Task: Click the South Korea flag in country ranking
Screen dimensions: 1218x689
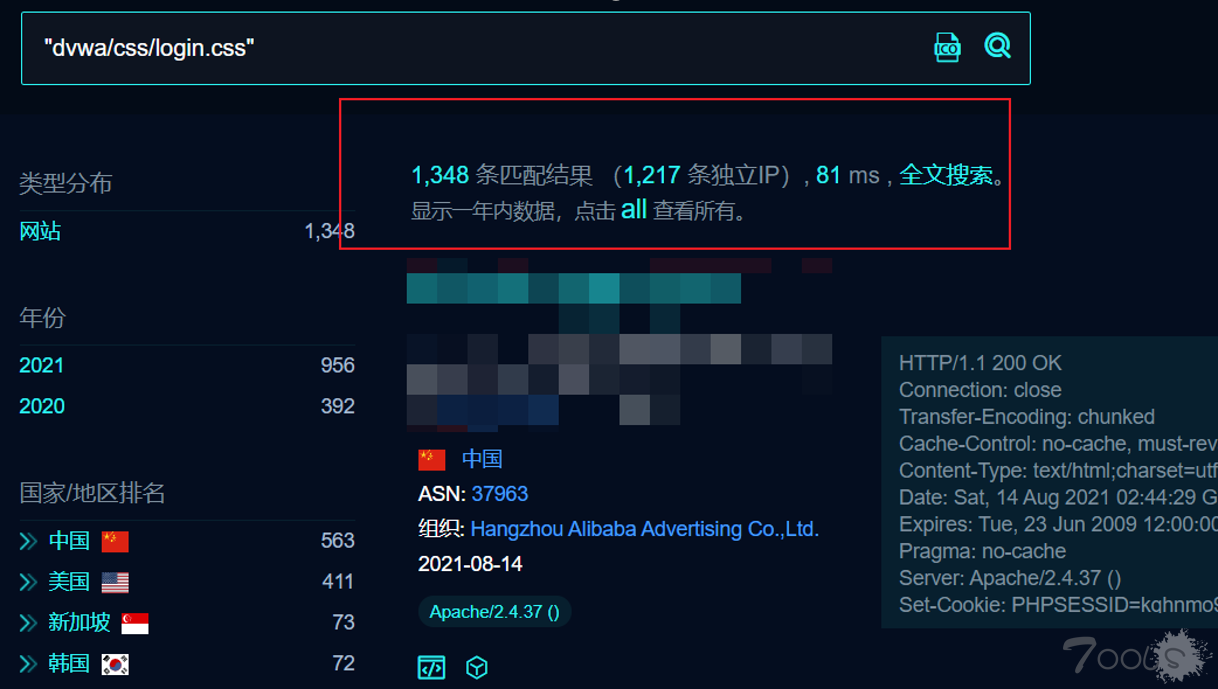Action: pyautogui.click(x=115, y=665)
